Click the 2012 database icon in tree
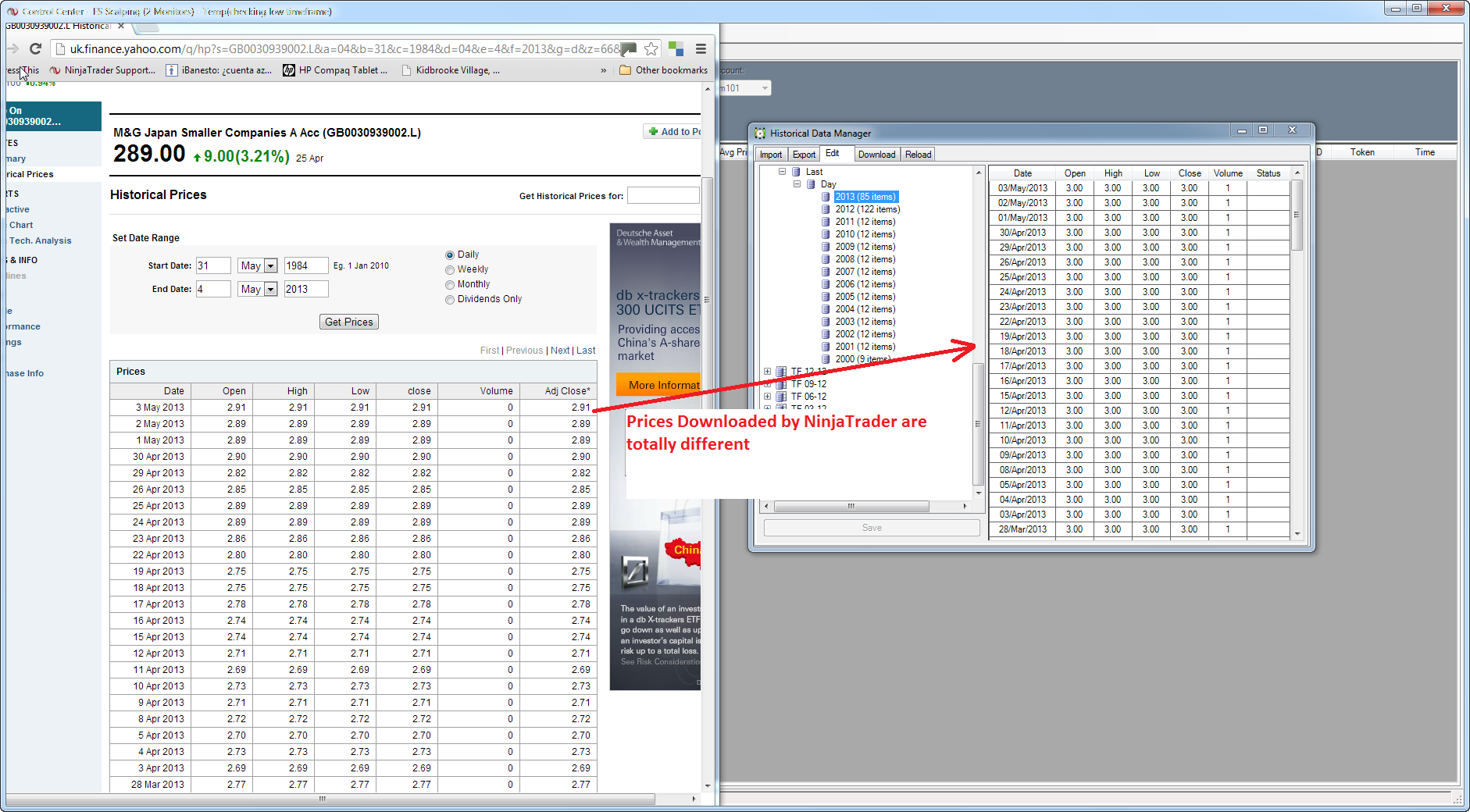The height and width of the screenshot is (812, 1470). 826,209
